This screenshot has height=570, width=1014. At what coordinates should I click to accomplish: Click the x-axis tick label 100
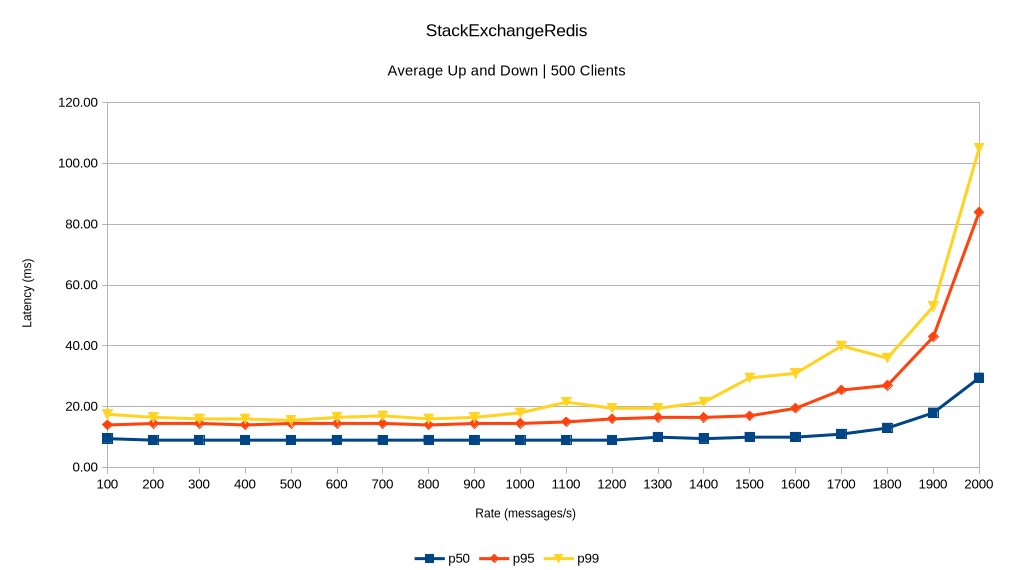click(x=107, y=484)
